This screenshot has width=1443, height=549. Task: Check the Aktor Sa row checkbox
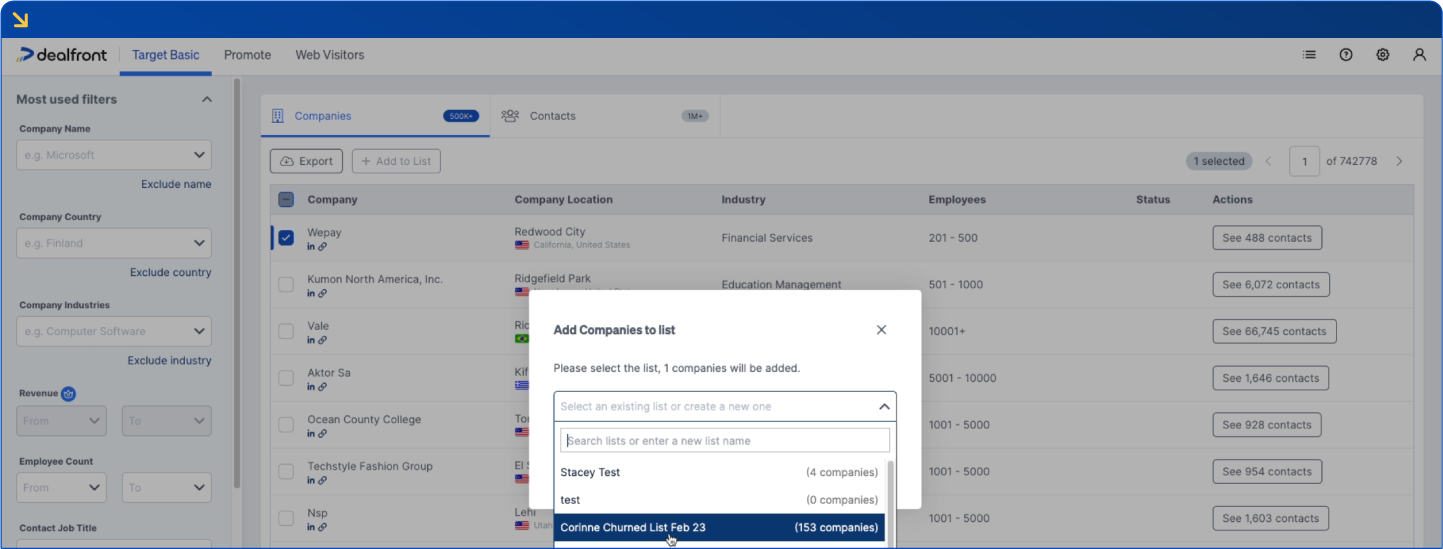point(286,378)
